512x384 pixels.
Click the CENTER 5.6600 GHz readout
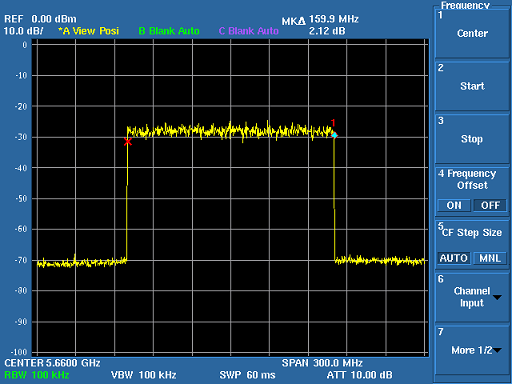coord(52,363)
